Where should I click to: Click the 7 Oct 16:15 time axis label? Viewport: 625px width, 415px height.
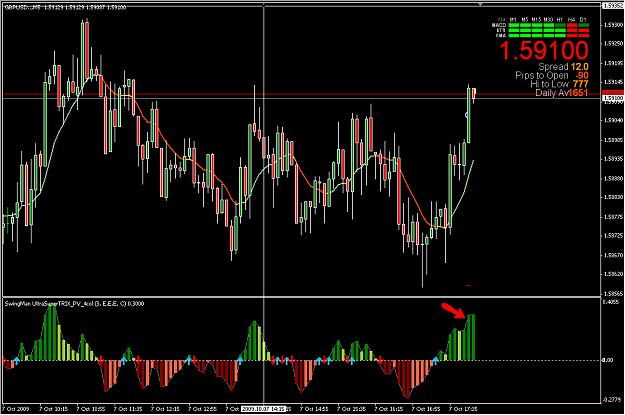[x=389, y=409]
